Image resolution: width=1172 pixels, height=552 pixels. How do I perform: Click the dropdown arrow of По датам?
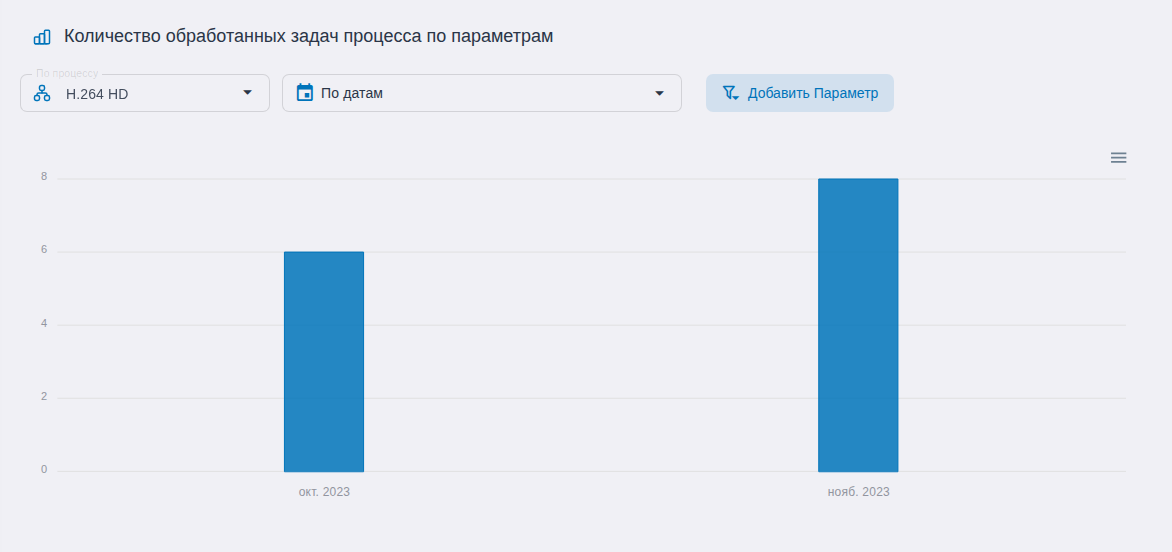(659, 93)
